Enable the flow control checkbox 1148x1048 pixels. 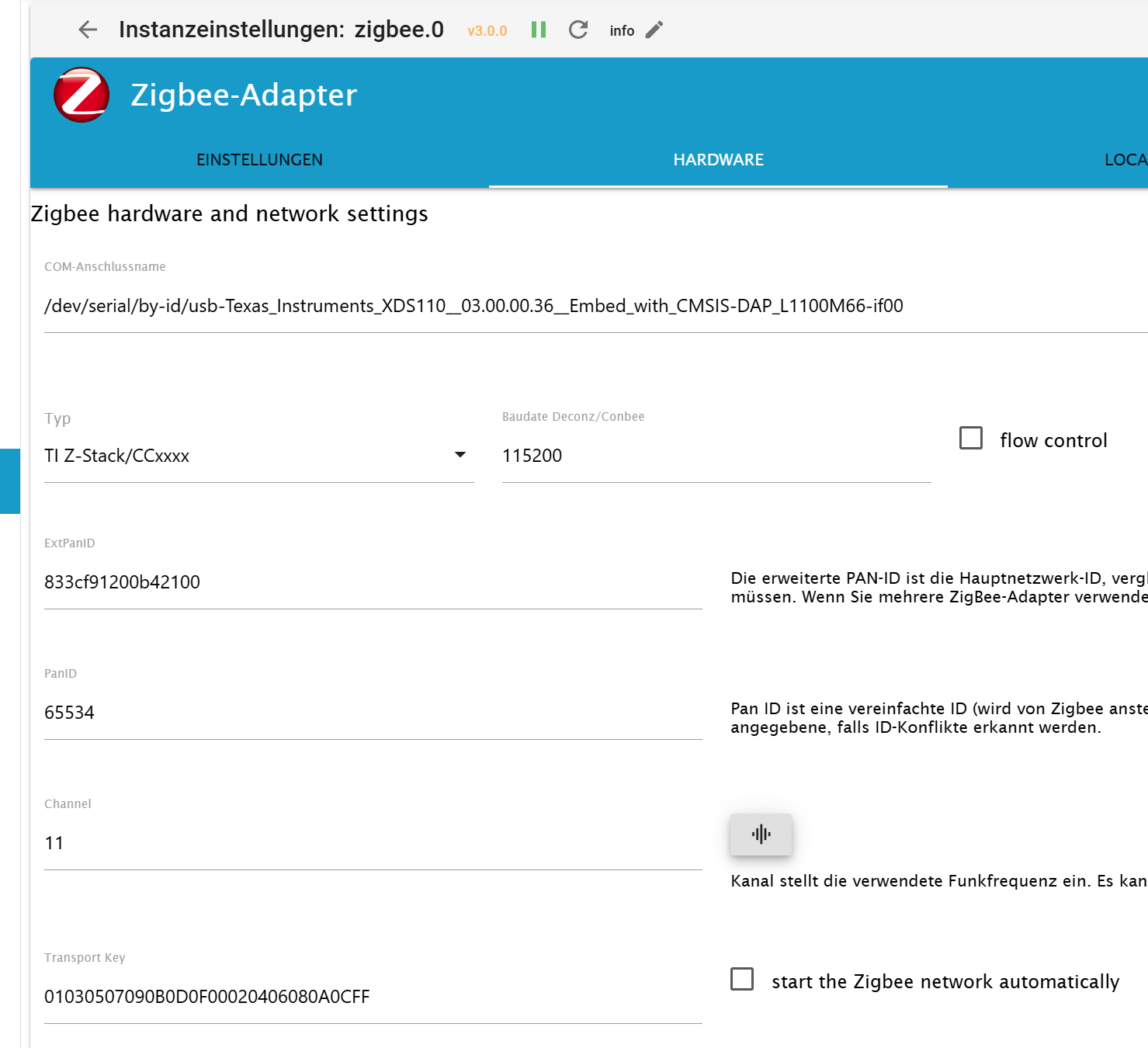coord(971,438)
